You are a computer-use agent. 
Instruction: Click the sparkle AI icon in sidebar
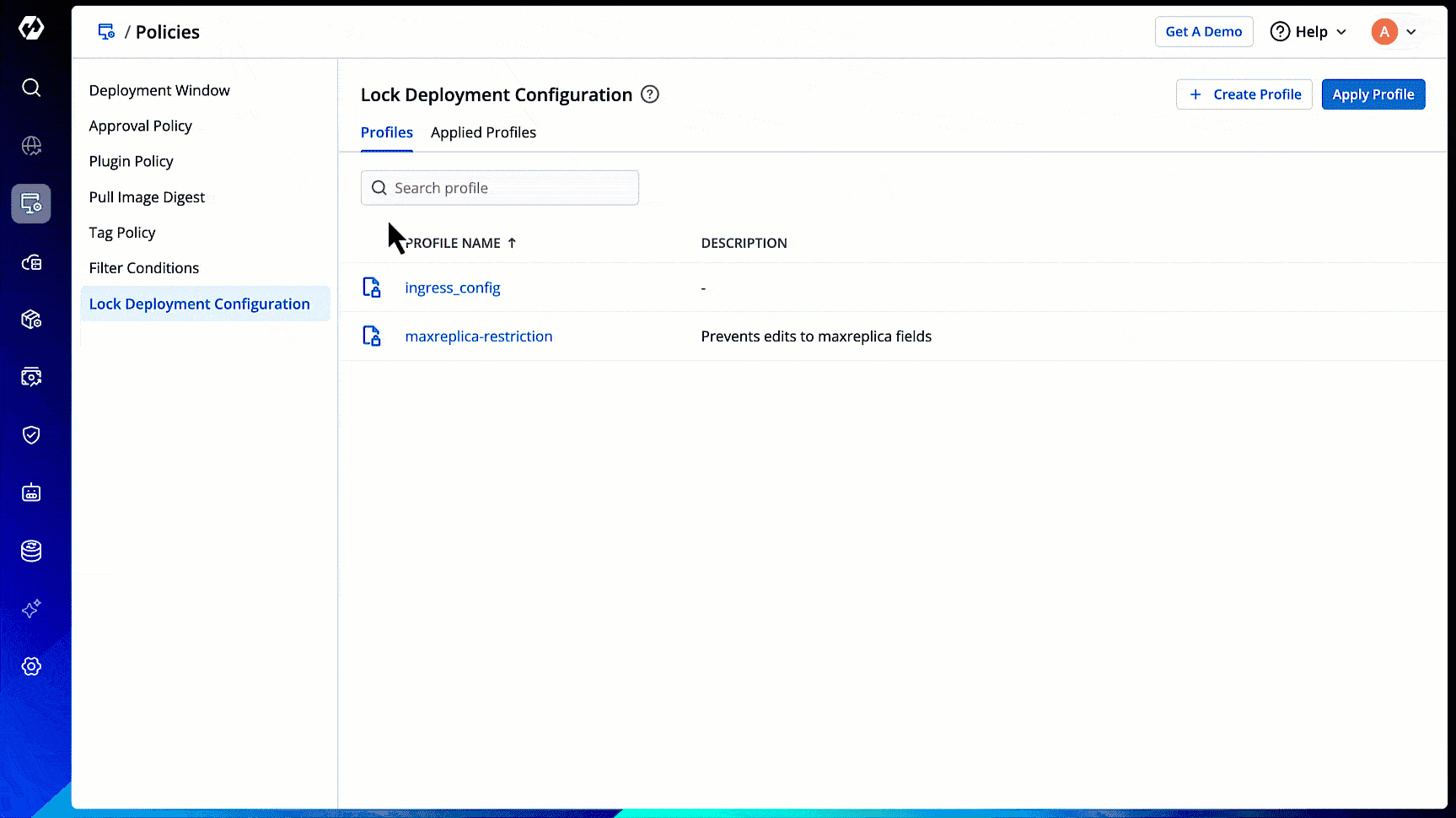31,609
